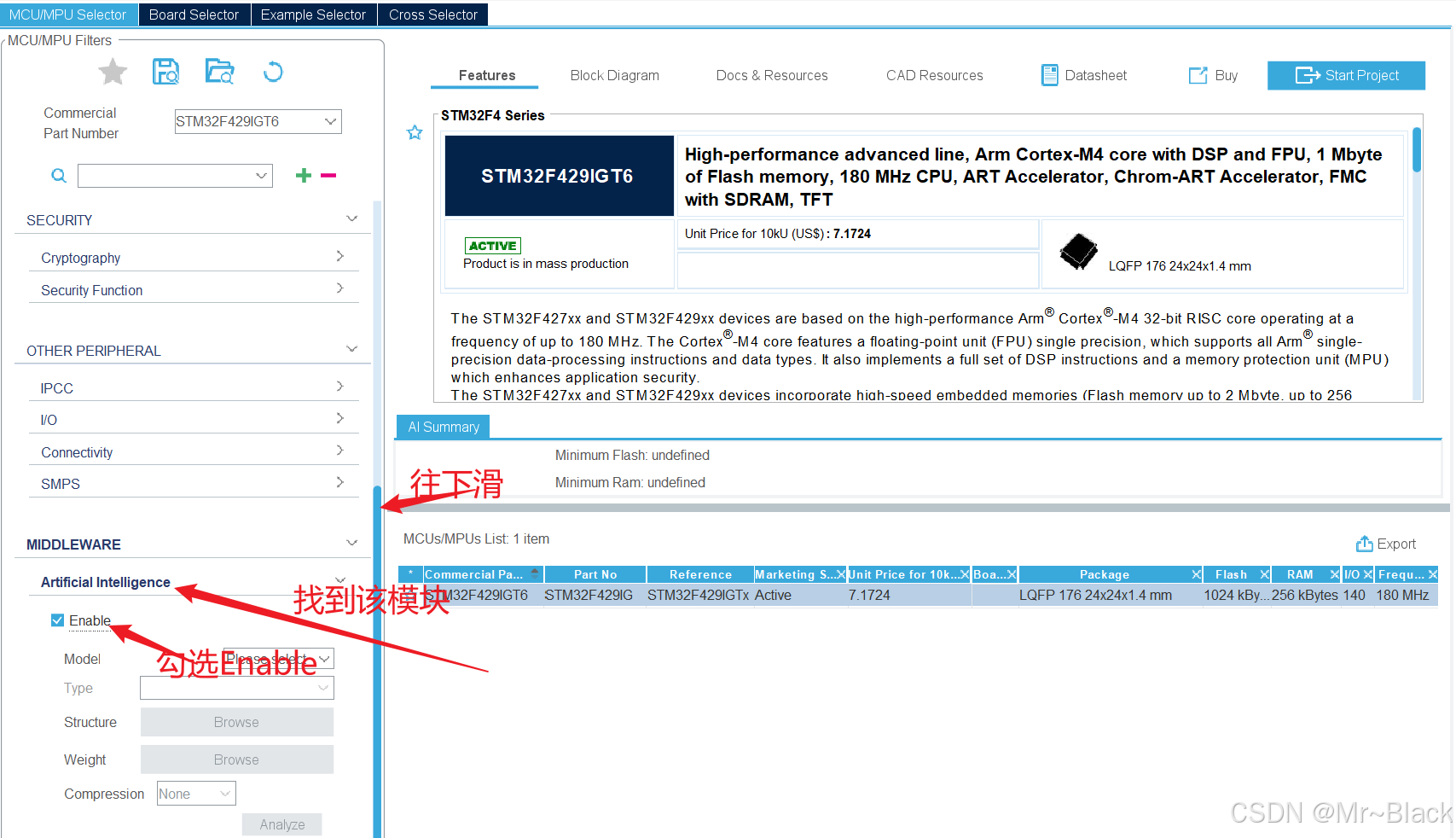Uncheck the Enable checkbox under Artificial Intelligence
The height and width of the screenshot is (838, 1456).
pyautogui.click(x=58, y=620)
